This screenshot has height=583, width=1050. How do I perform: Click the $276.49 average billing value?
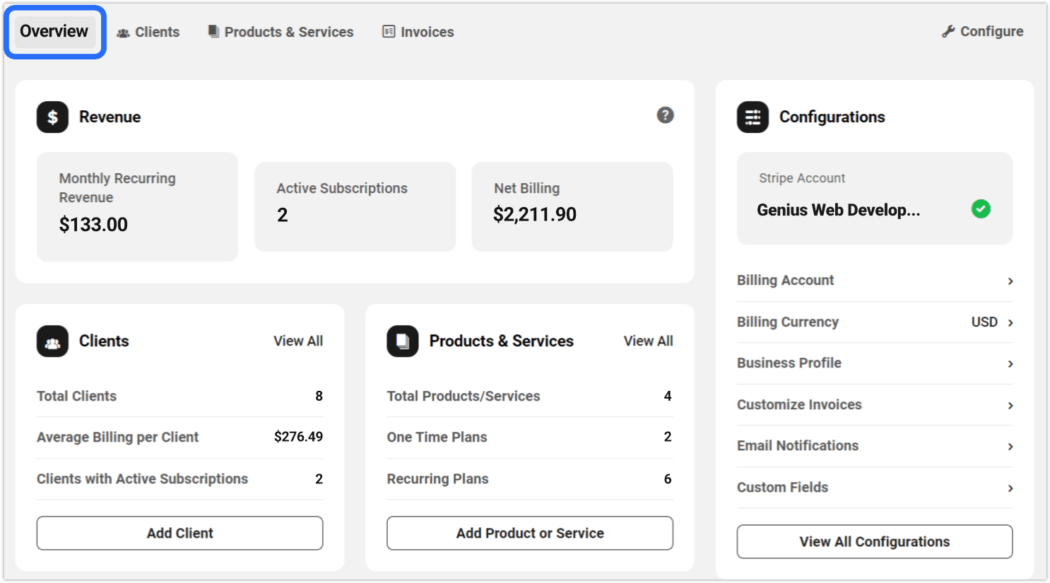[298, 437]
